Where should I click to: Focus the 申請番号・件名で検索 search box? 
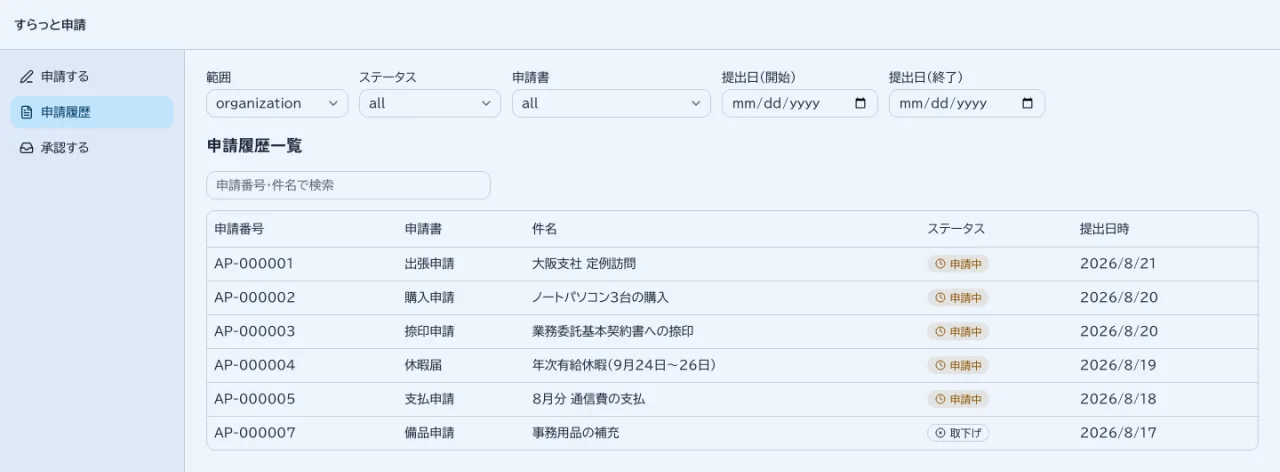tap(348, 185)
